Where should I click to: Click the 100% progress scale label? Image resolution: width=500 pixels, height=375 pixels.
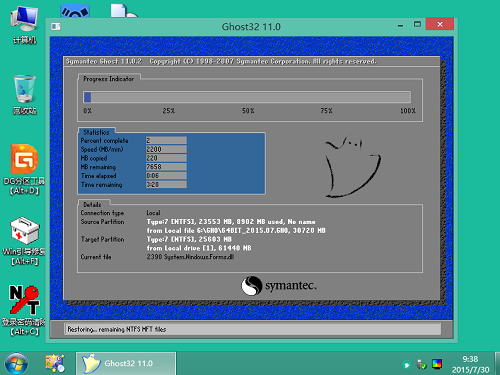tap(408, 111)
